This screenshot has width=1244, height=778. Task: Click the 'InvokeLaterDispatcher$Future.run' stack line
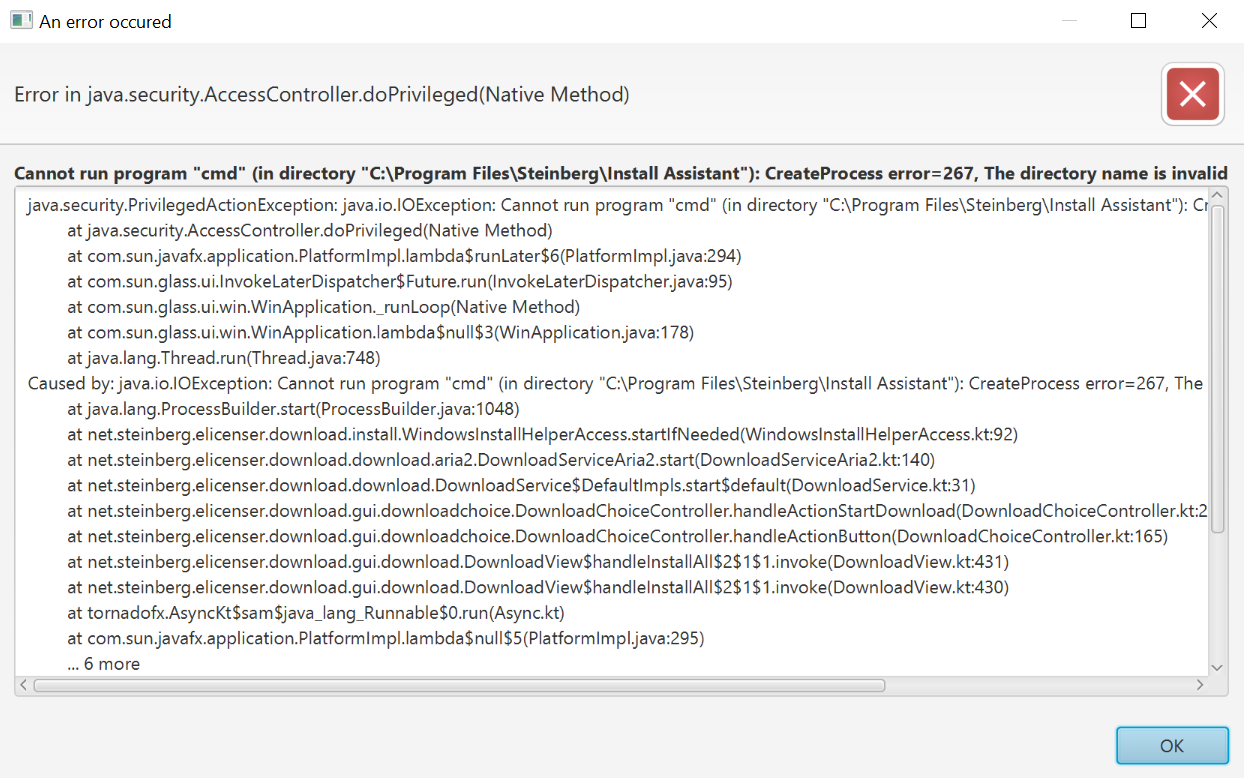pos(400,281)
